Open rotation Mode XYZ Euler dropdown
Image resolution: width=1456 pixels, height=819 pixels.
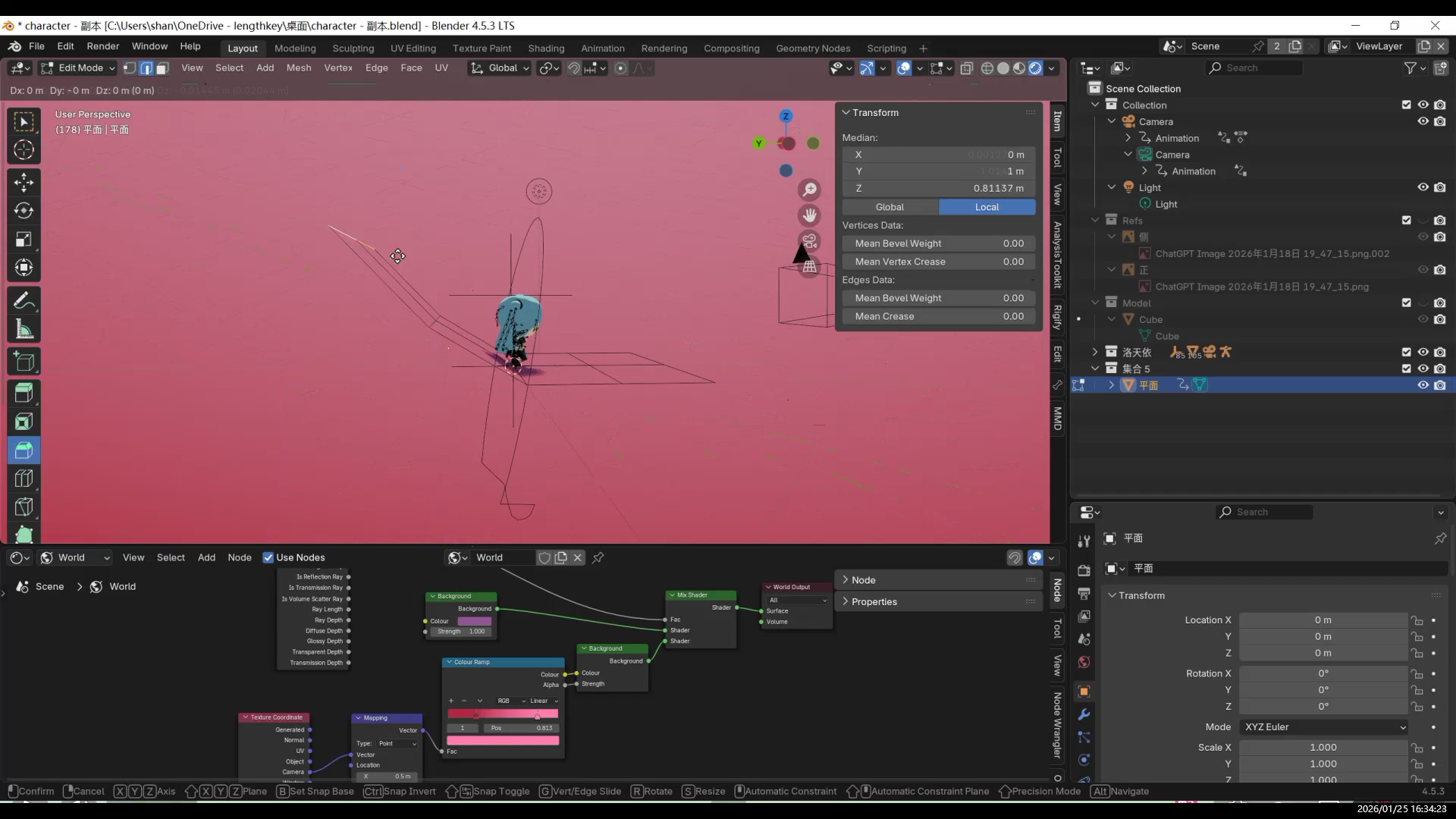(x=1323, y=726)
